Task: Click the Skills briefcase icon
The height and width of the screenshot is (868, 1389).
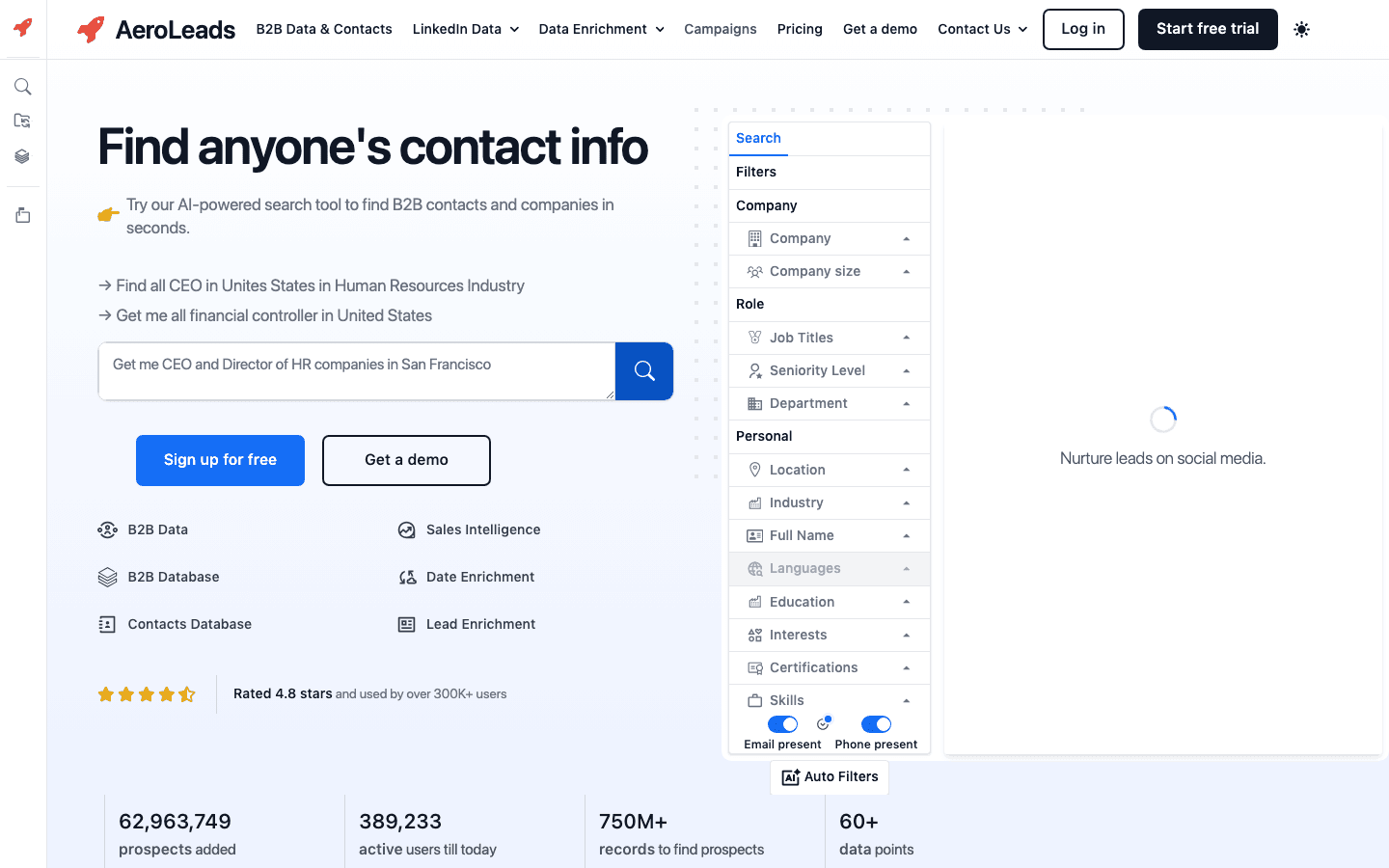Action: pyautogui.click(x=755, y=701)
